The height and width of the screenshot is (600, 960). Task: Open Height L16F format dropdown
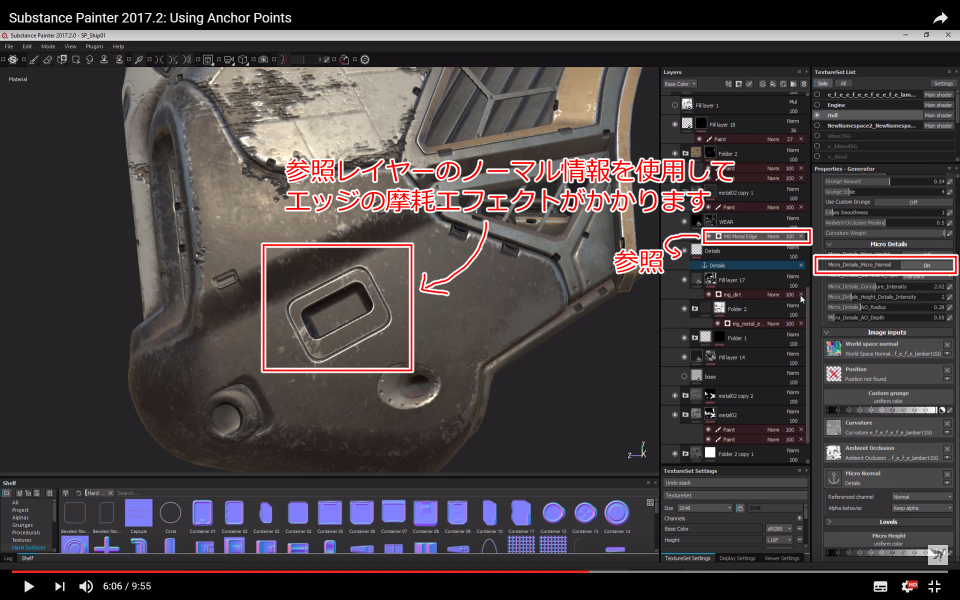779,540
